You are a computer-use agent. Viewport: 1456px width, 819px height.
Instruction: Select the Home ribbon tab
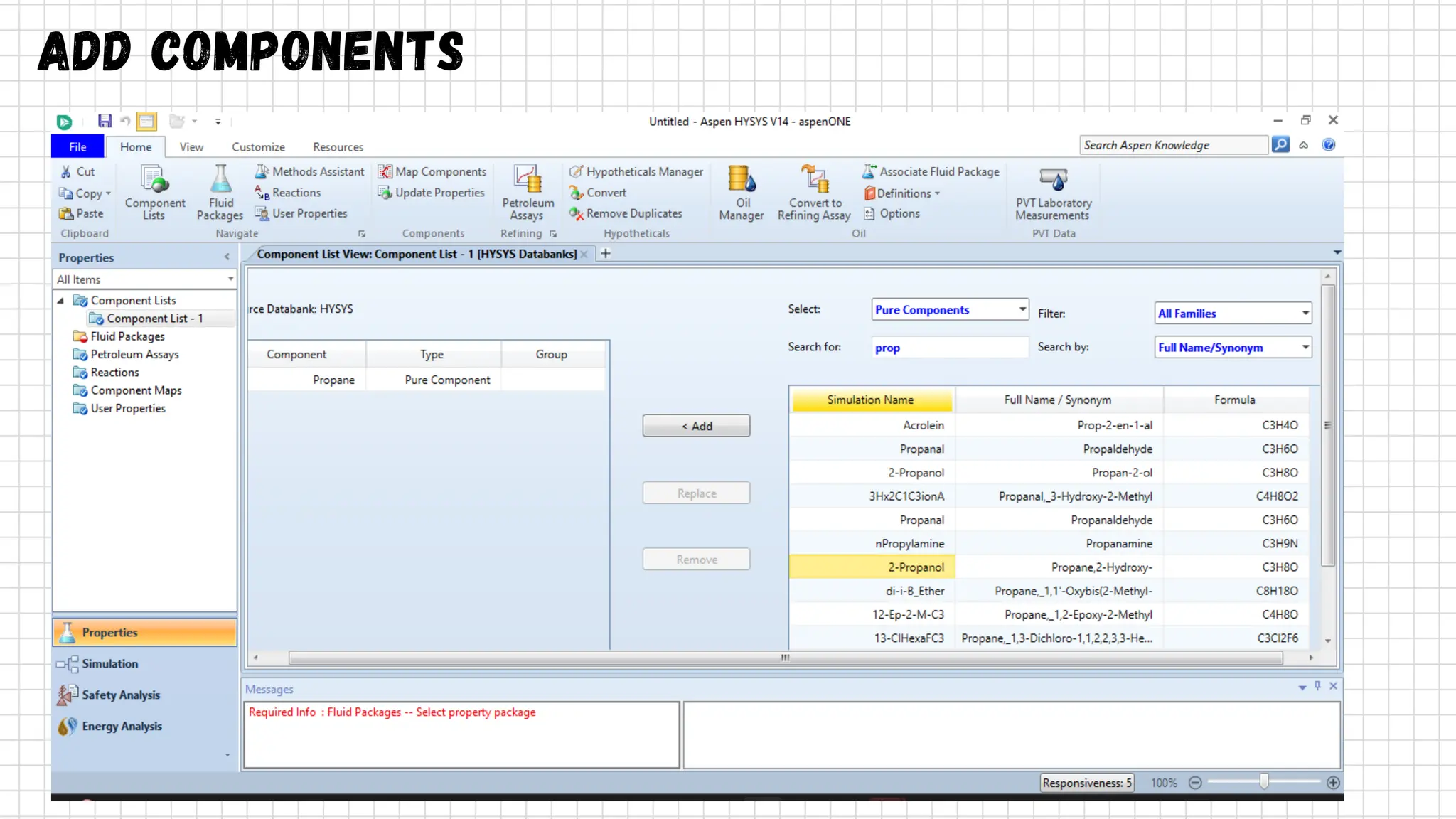coord(135,146)
